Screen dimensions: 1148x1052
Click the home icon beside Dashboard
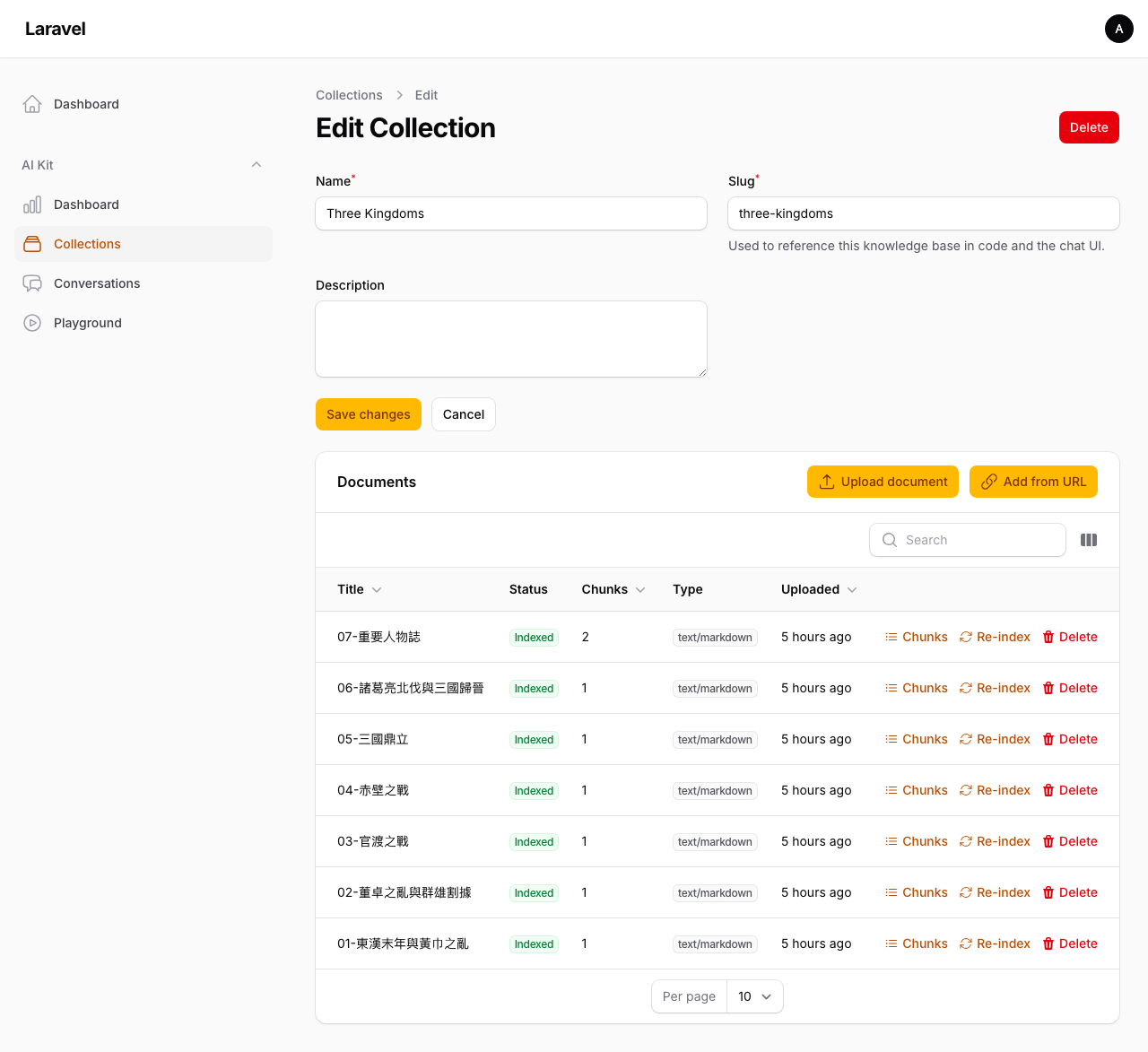click(x=32, y=104)
